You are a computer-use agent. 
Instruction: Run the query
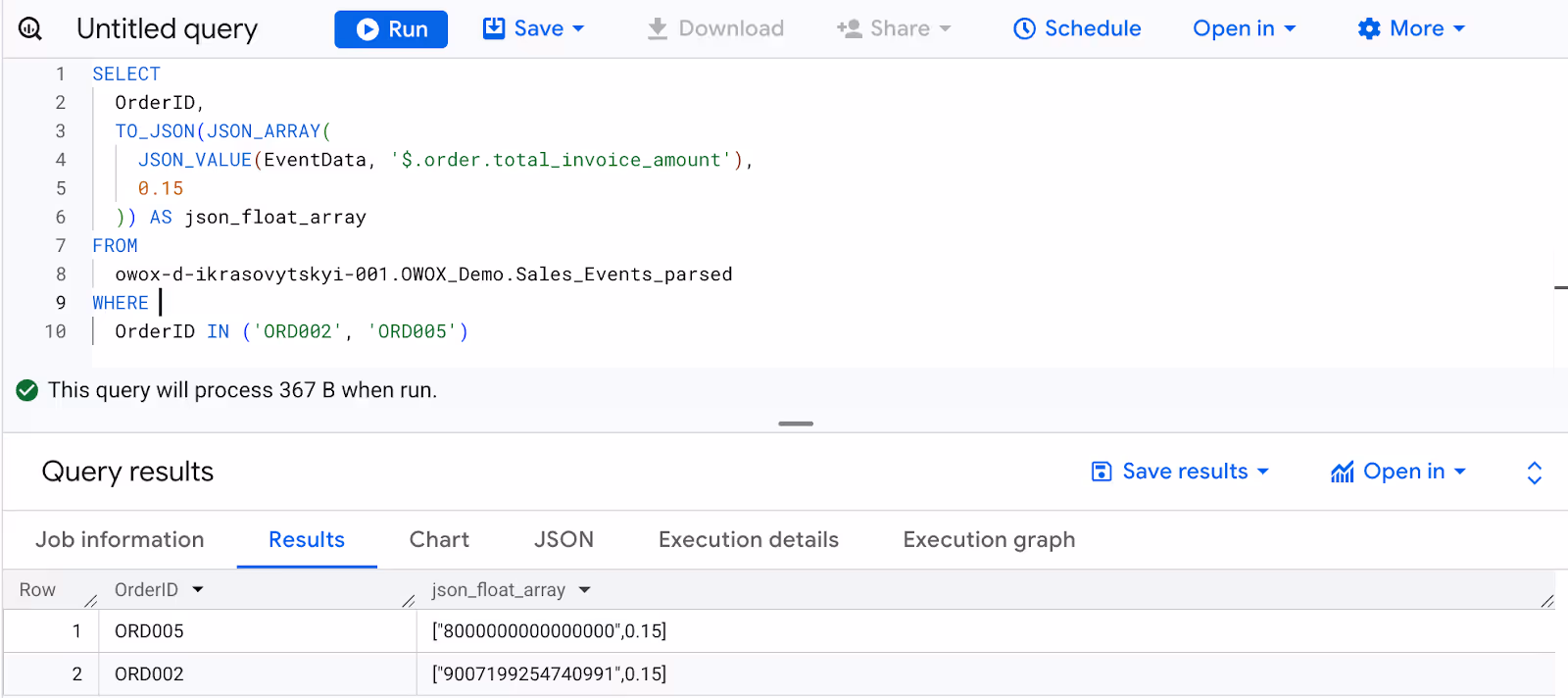(391, 29)
